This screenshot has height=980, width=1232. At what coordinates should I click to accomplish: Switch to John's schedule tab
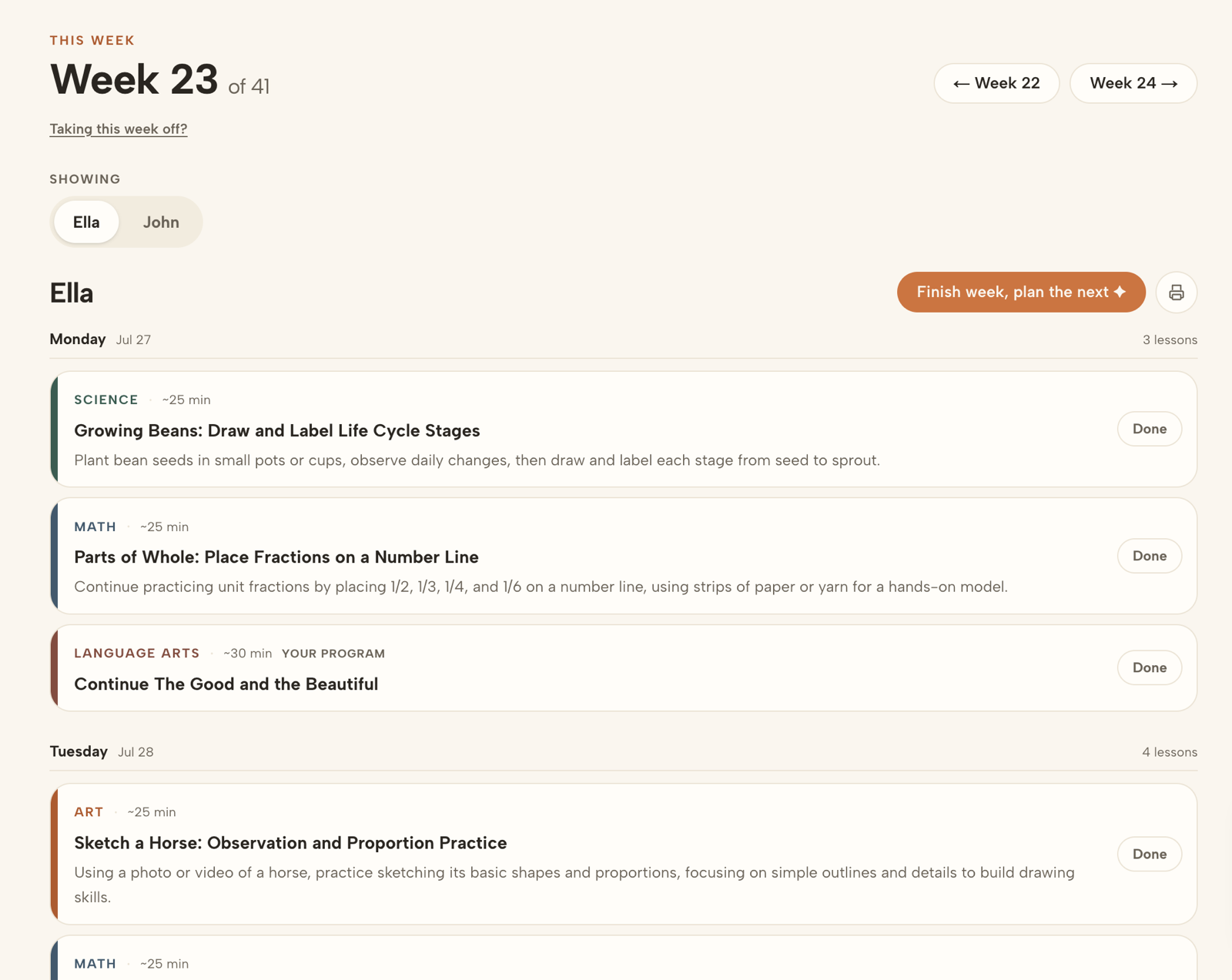click(x=161, y=222)
